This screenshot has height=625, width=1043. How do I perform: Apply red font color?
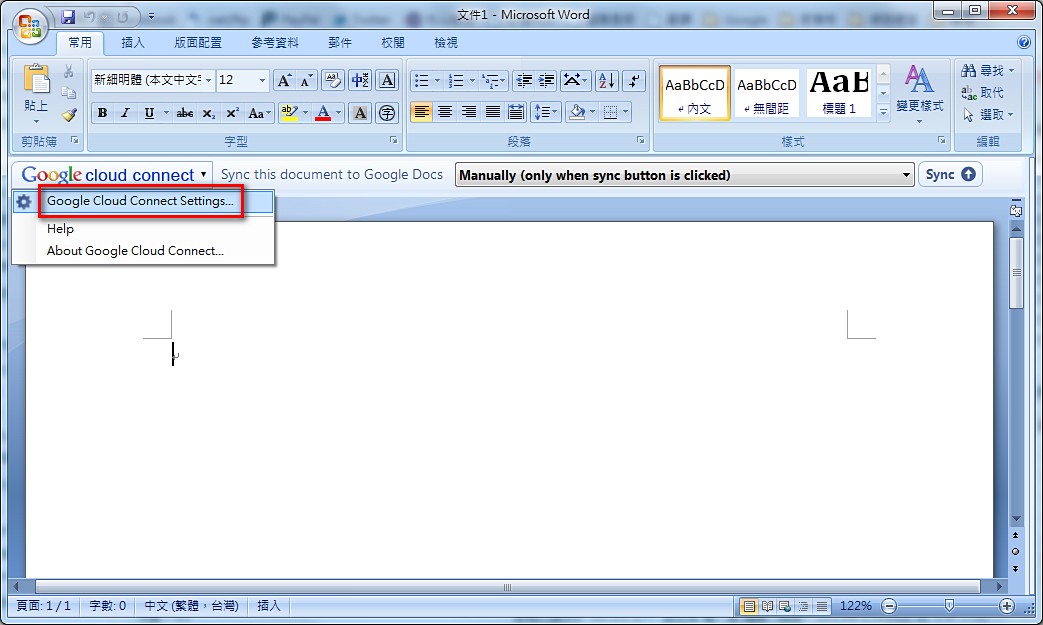point(323,113)
